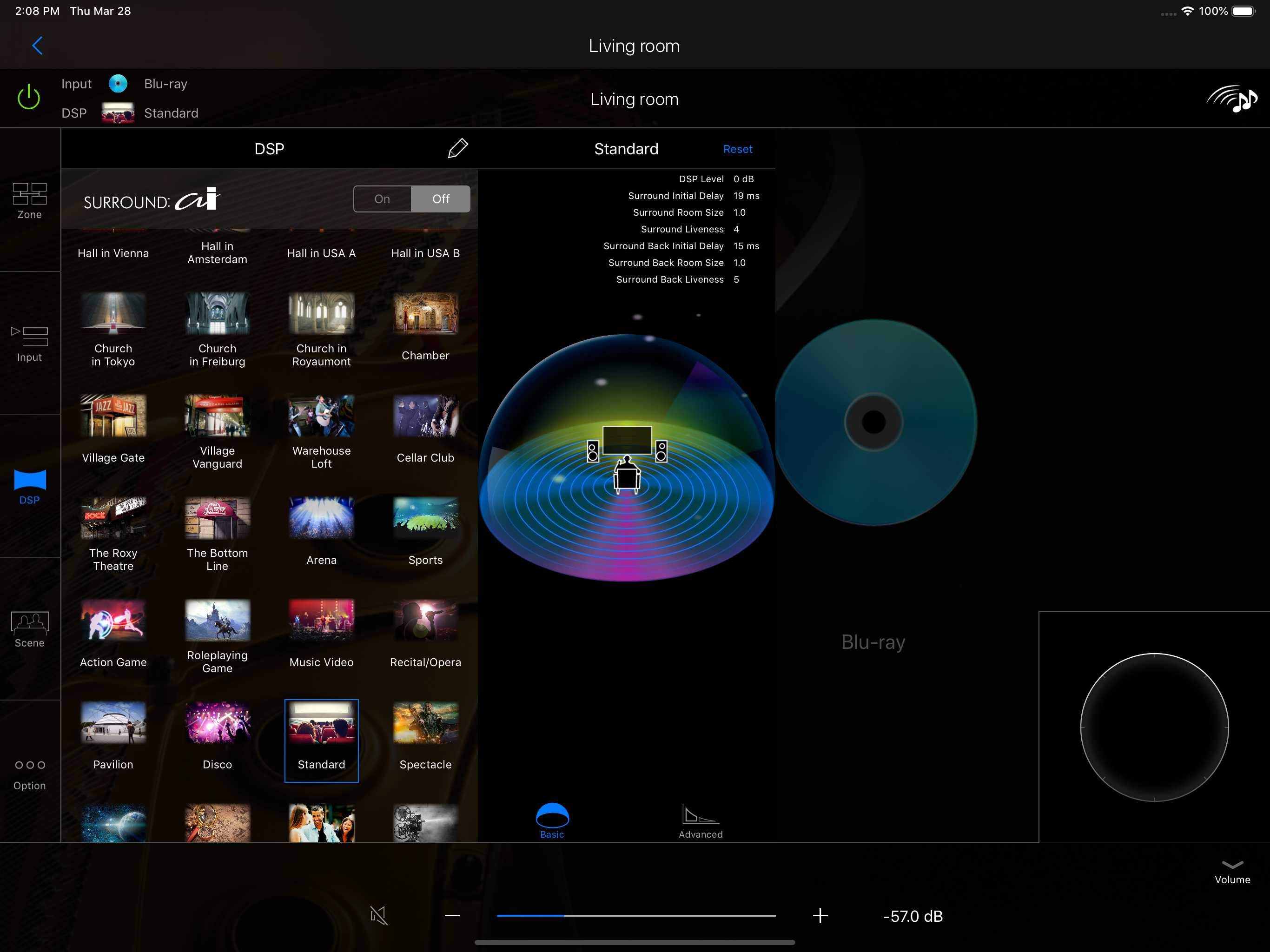Tap the space planet program thumbnail
The height and width of the screenshot is (952, 1270).
(113, 823)
